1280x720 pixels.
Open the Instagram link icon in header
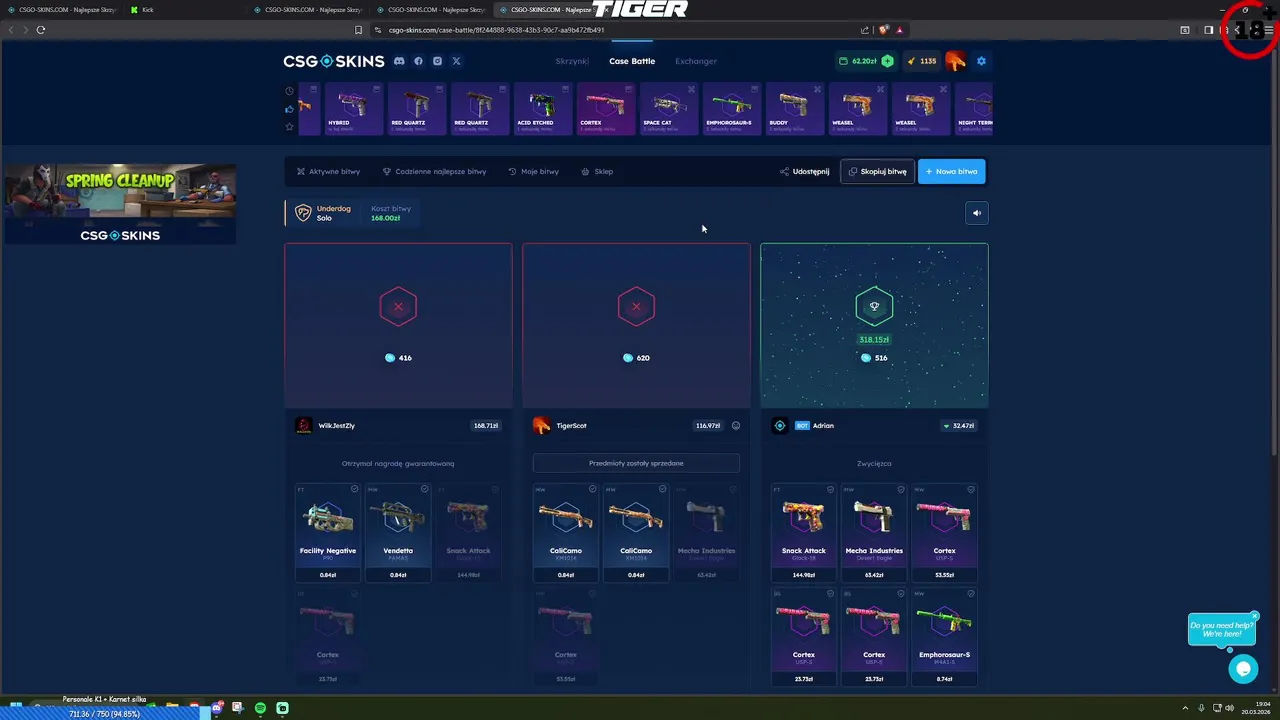point(437,61)
